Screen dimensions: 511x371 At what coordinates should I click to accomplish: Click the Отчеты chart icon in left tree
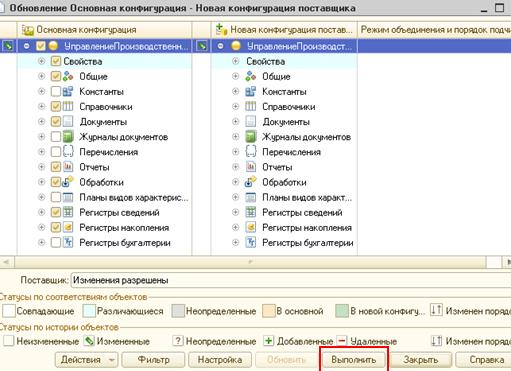68,167
